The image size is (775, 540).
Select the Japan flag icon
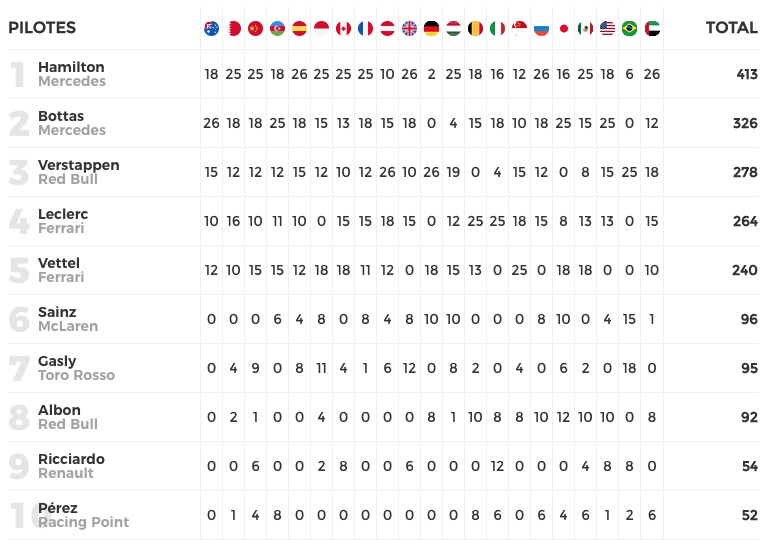[x=563, y=28]
